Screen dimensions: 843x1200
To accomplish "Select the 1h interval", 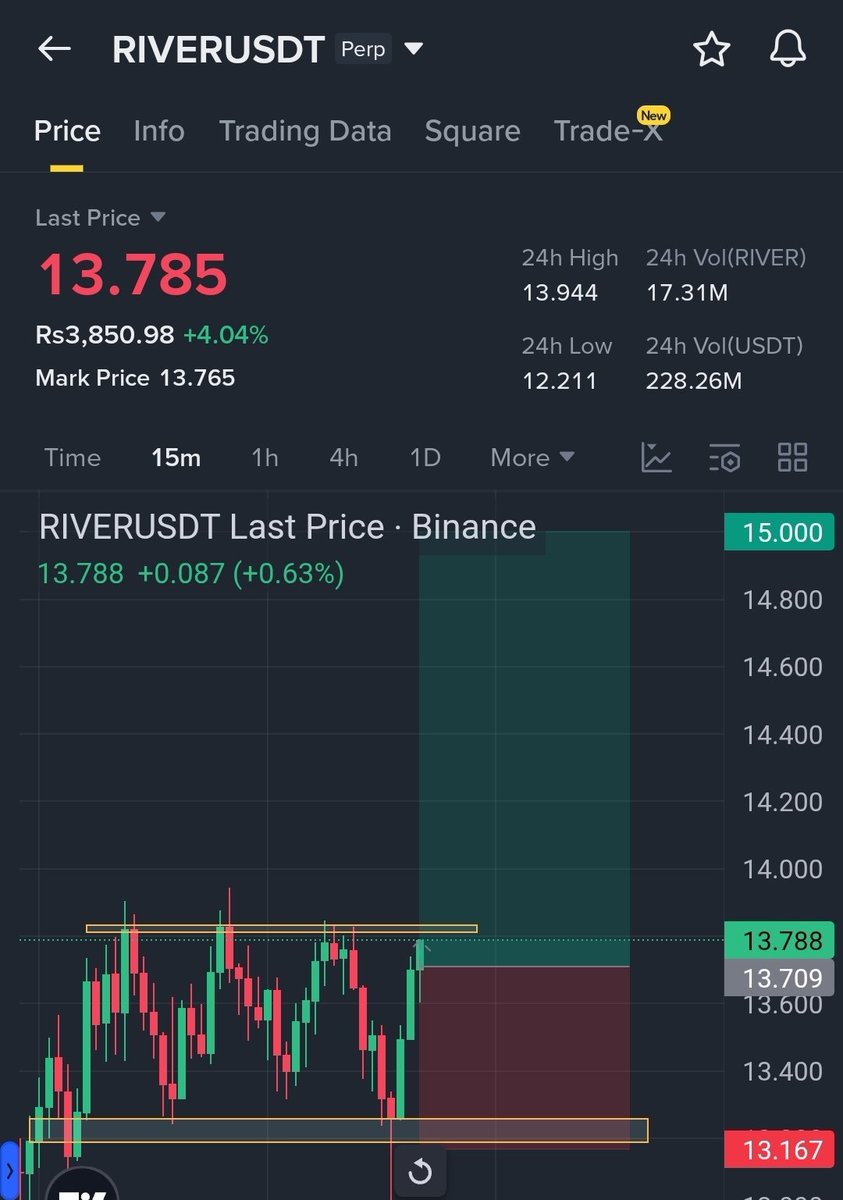I will 265,458.
